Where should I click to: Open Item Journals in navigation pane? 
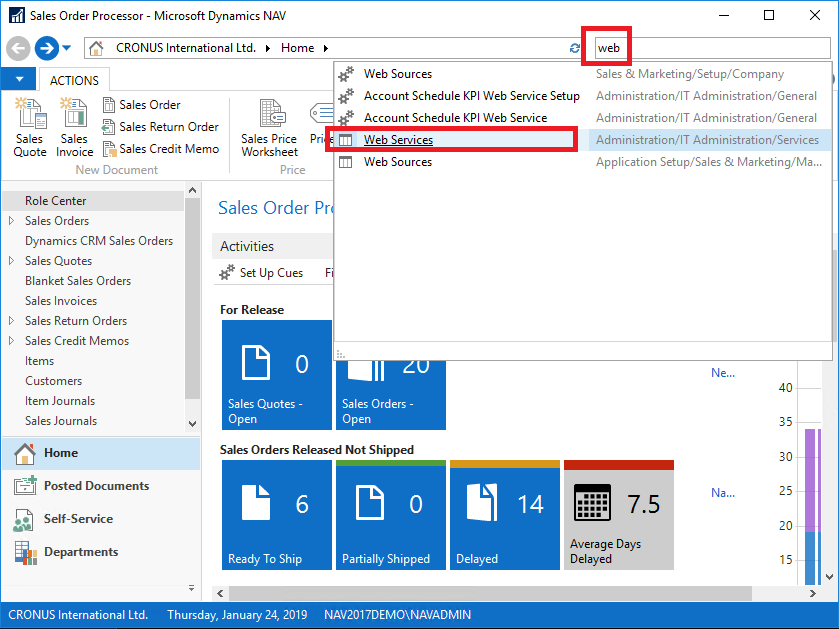pyautogui.click(x=60, y=401)
